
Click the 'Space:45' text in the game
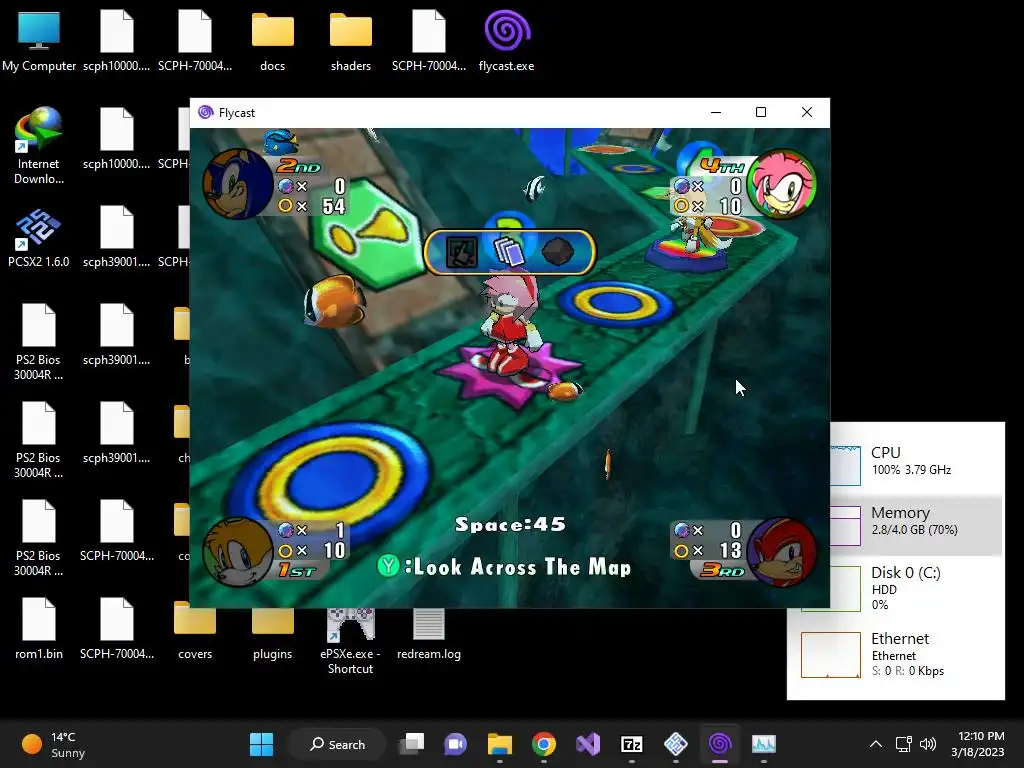510,524
